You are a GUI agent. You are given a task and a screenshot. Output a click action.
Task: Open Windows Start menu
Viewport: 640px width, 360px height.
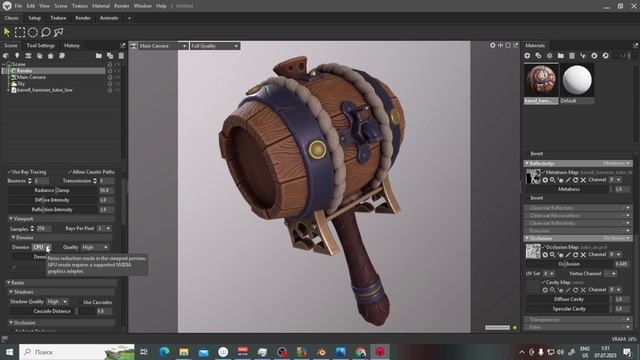tap(9, 352)
